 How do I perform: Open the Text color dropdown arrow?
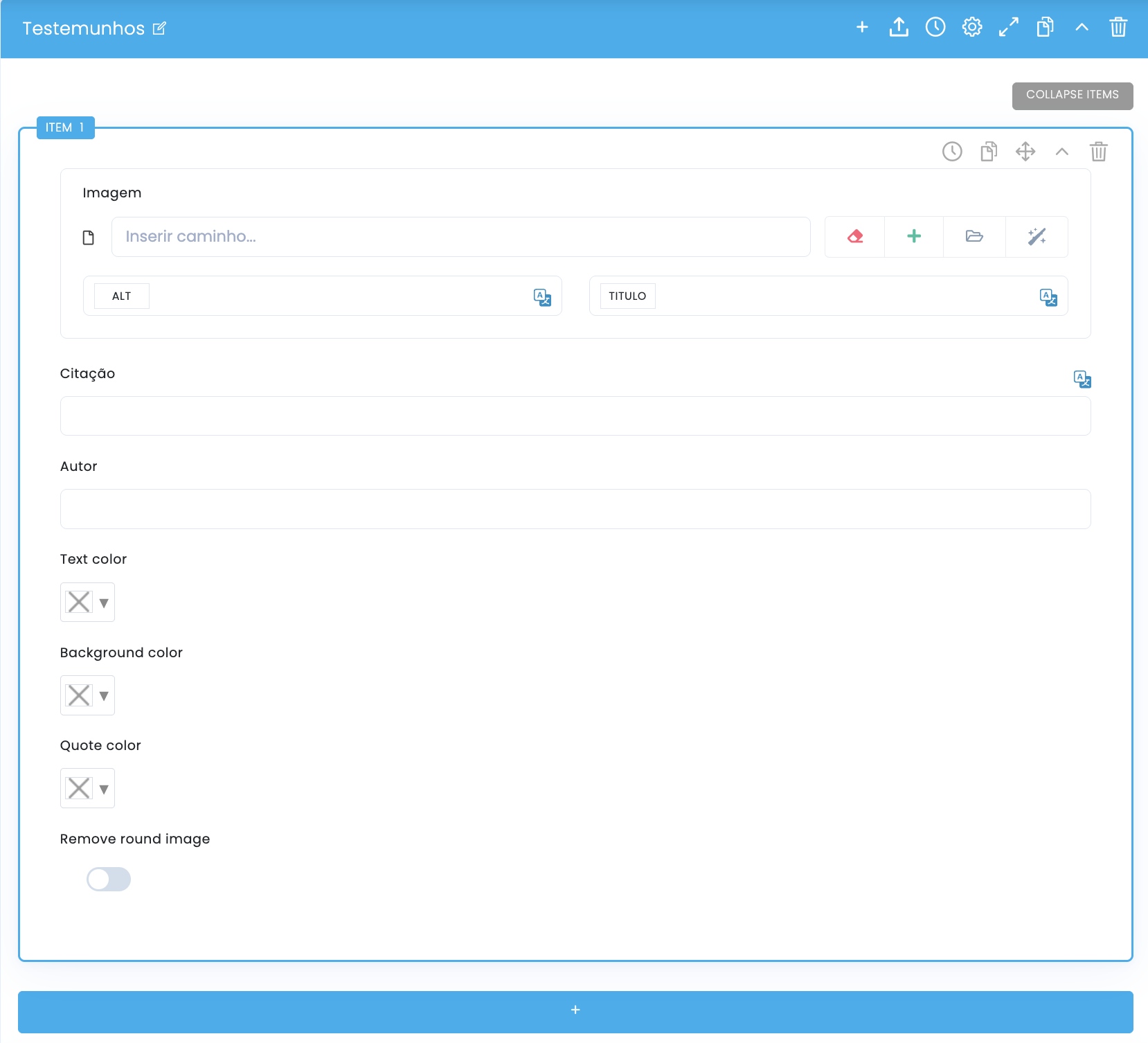pos(104,603)
